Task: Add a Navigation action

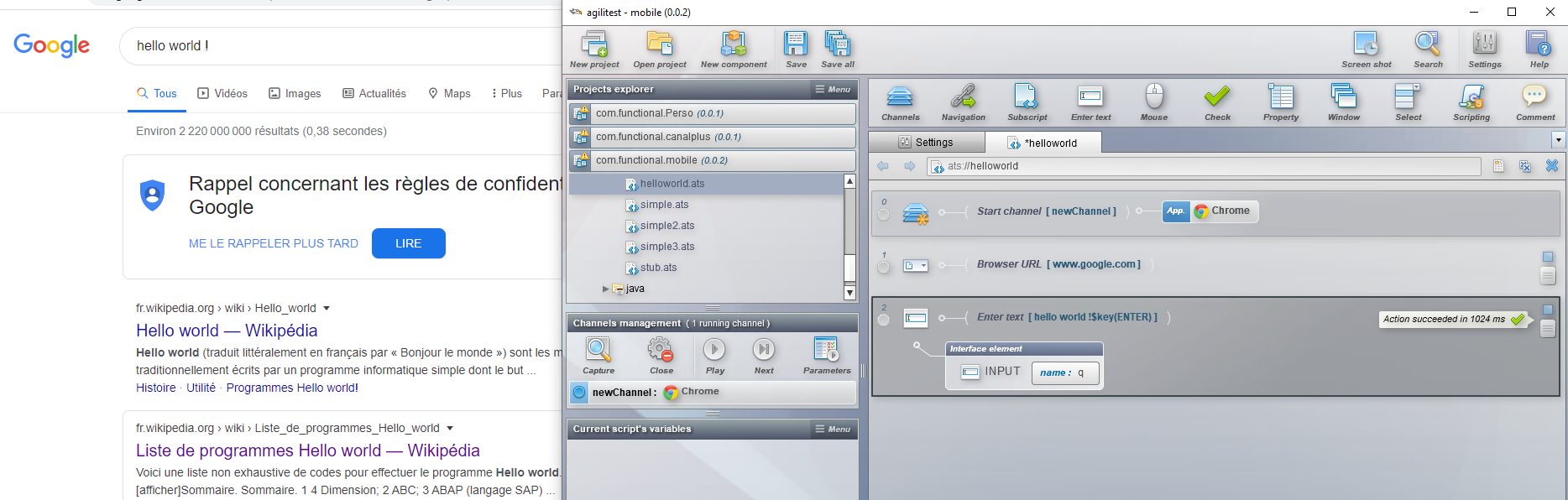Action: pyautogui.click(x=964, y=102)
